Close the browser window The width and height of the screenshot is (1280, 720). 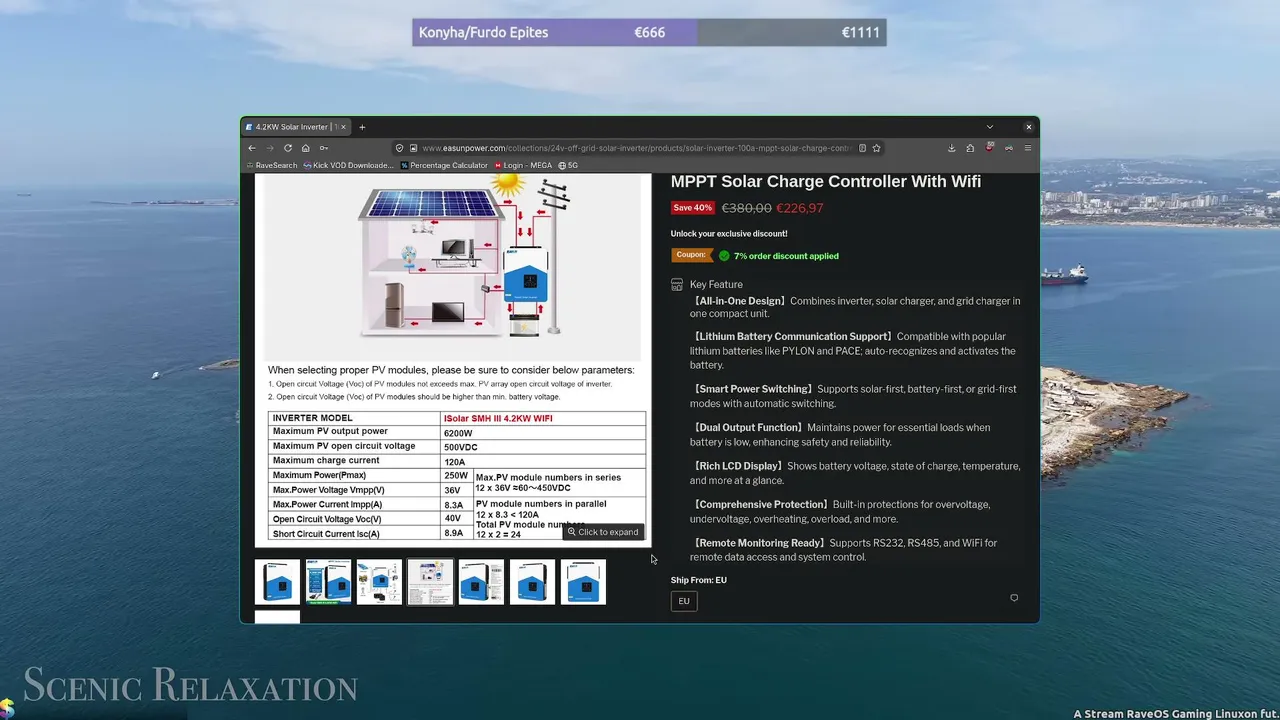1028,127
